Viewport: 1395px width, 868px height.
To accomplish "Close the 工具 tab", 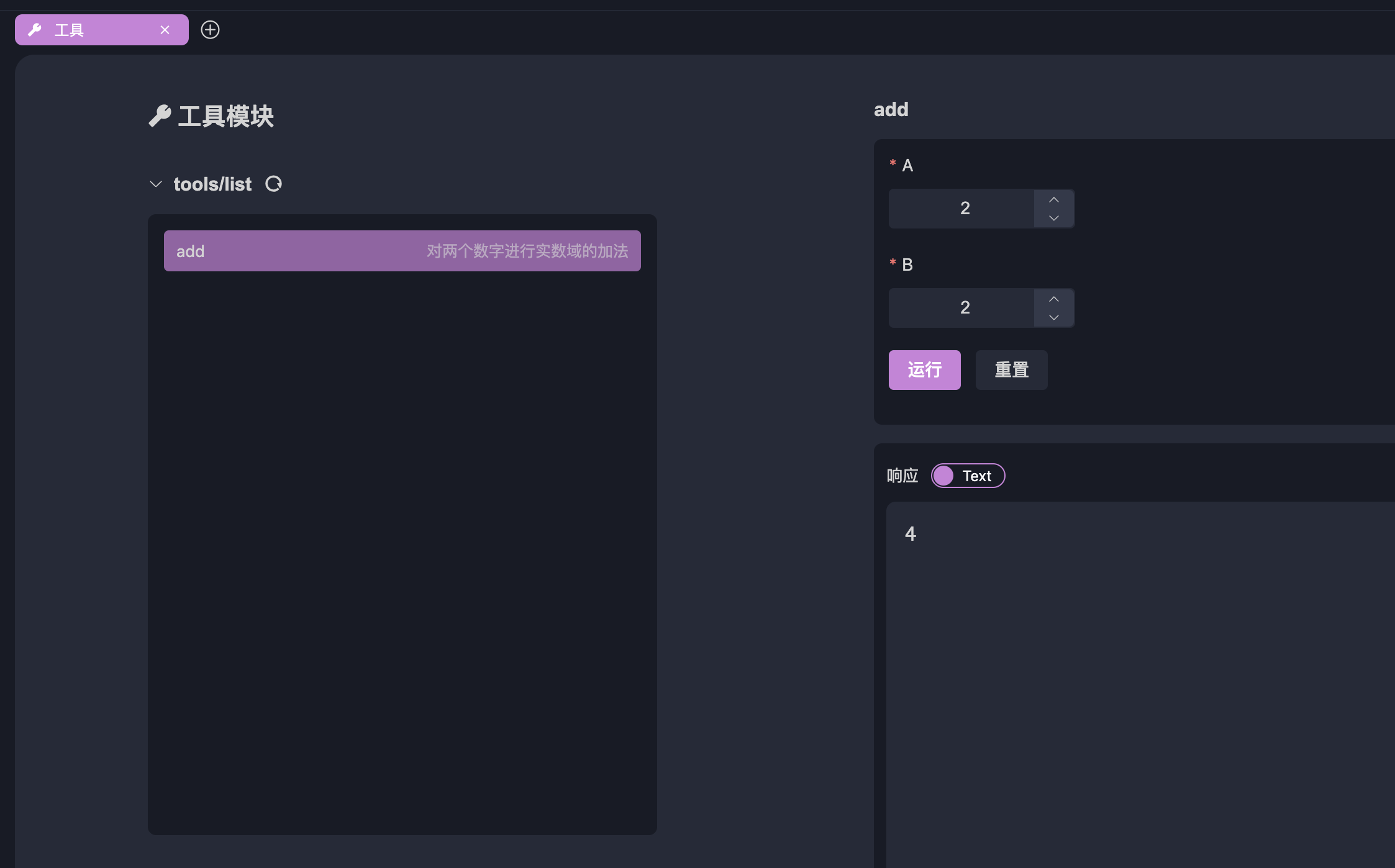I will [165, 29].
